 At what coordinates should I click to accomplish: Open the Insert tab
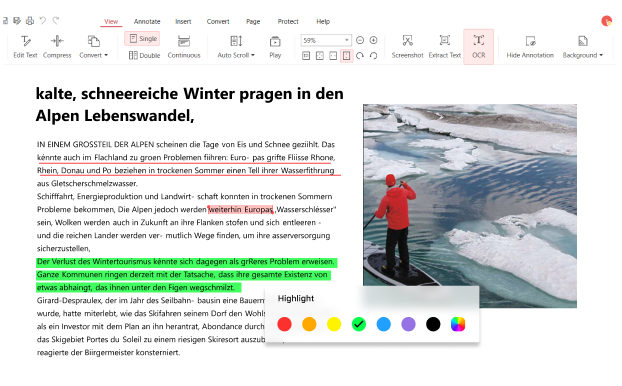tap(183, 21)
